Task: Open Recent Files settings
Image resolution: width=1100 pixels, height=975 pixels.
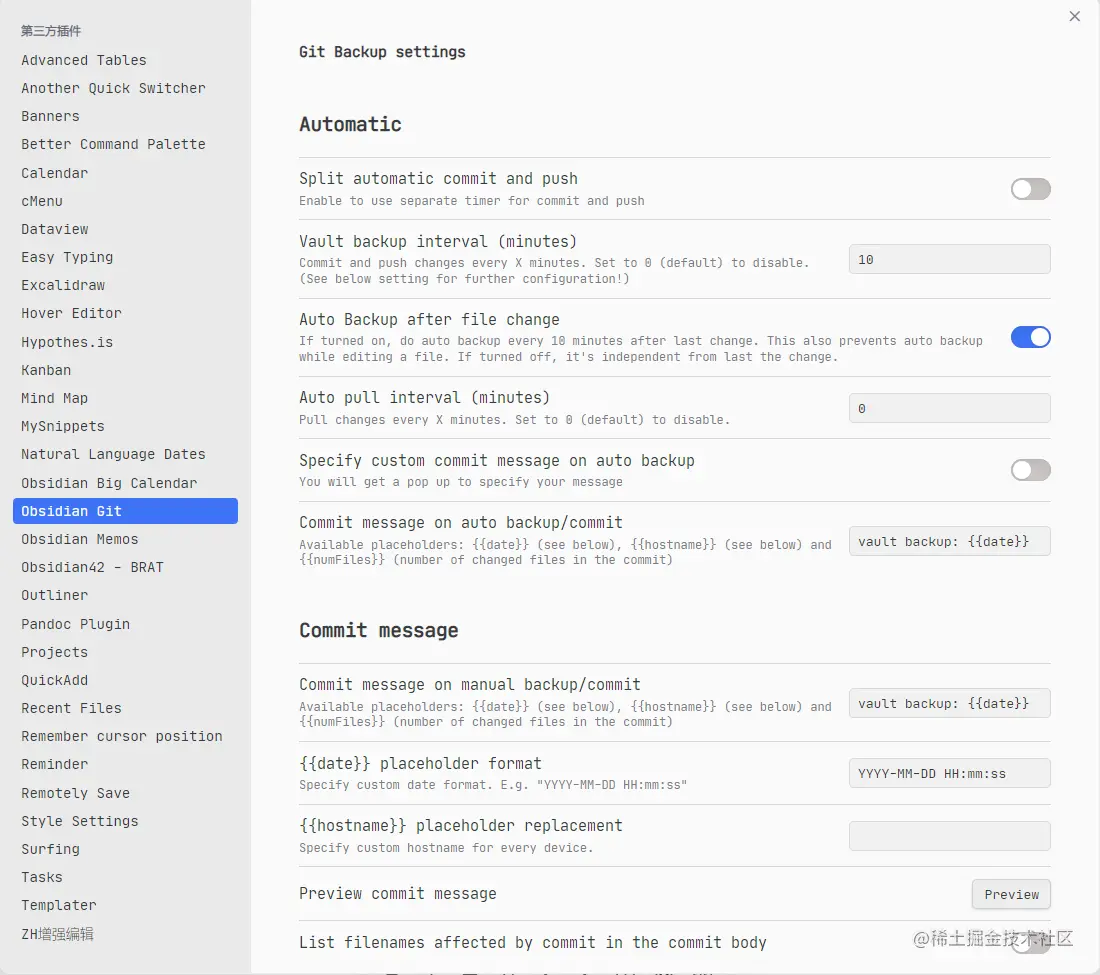Action: [125, 708]
